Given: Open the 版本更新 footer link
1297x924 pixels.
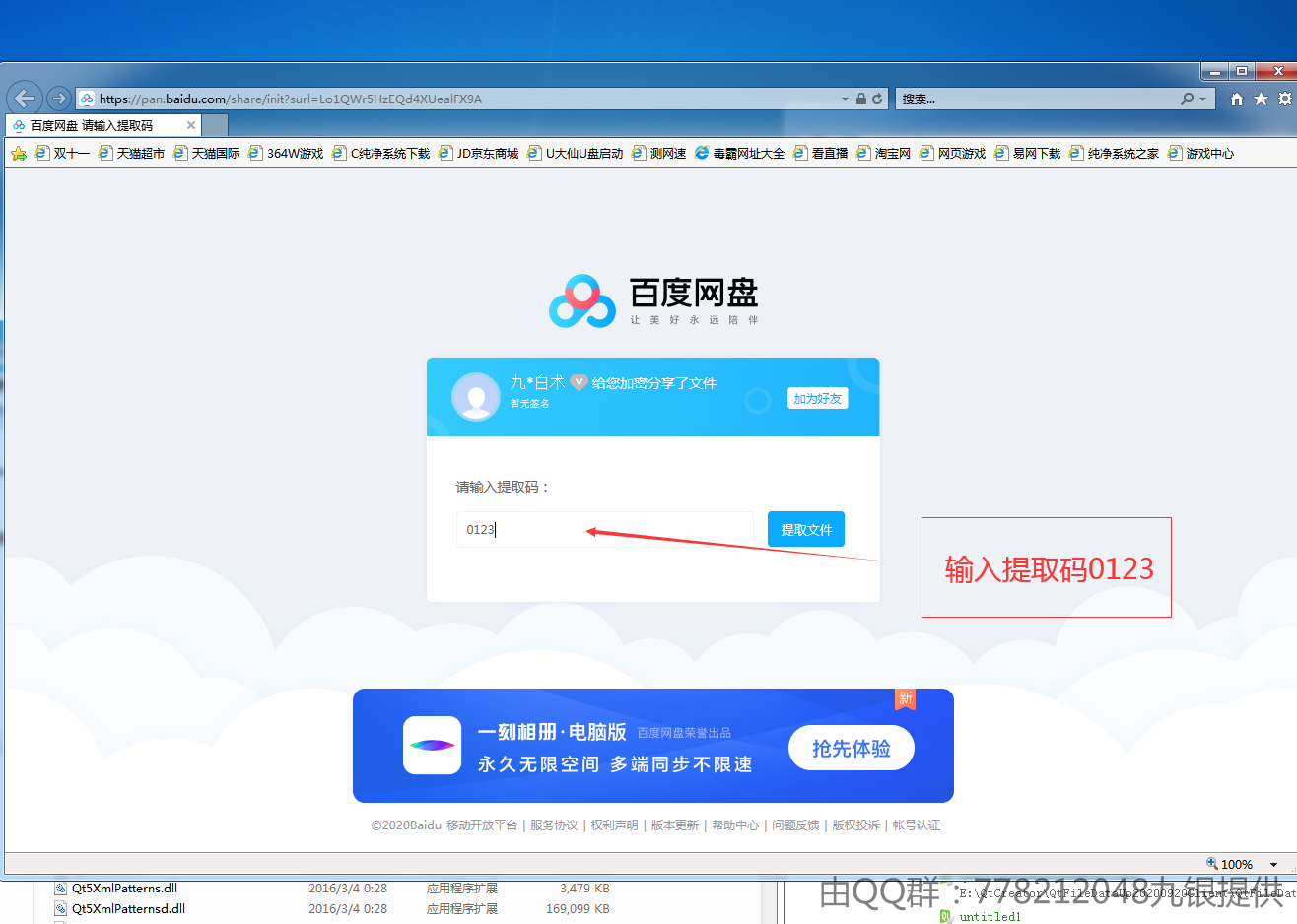Looking at the screenshot, I should point(675,825).
